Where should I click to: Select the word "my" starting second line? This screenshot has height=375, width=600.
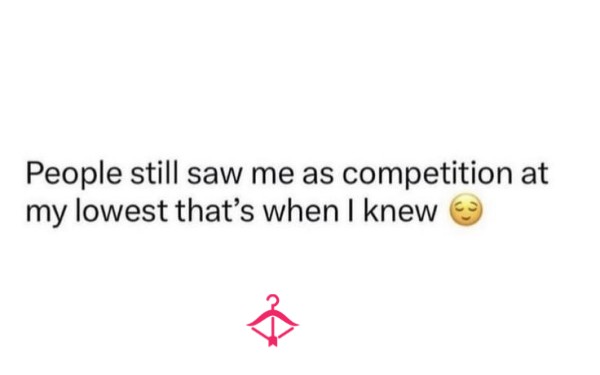pos(46,215)
